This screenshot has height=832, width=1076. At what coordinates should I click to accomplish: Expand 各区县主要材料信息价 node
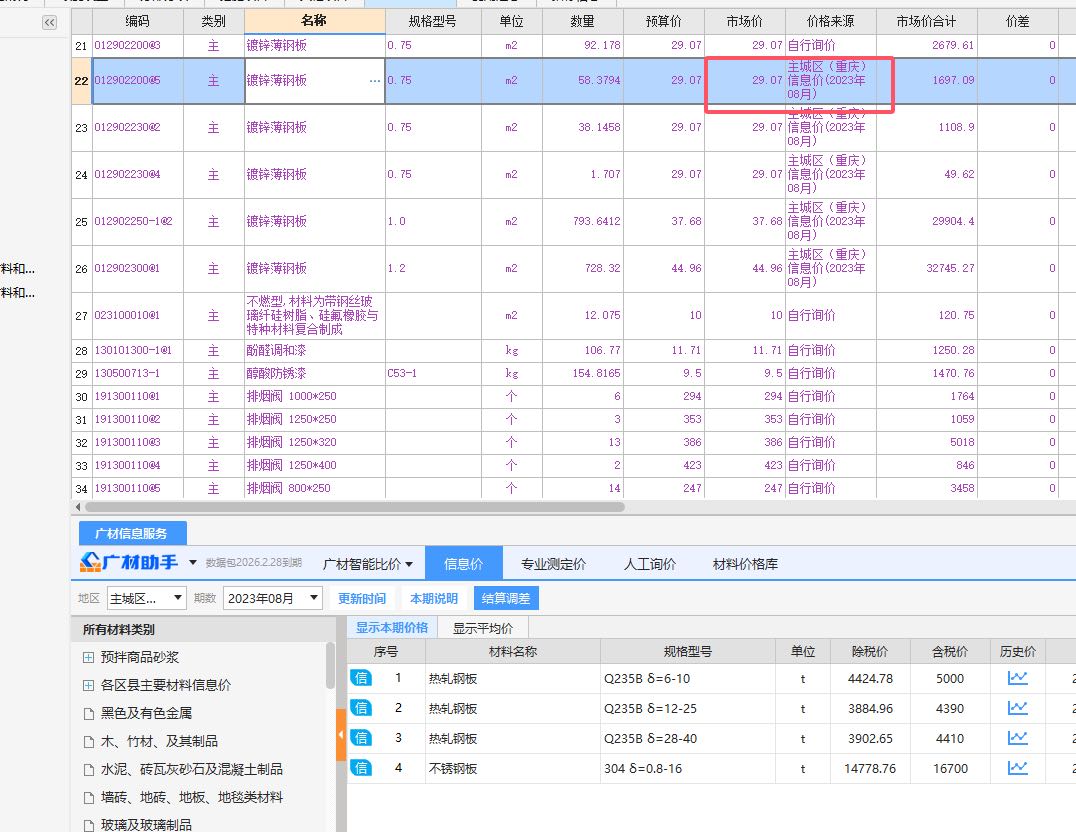[x=88, y=686]
